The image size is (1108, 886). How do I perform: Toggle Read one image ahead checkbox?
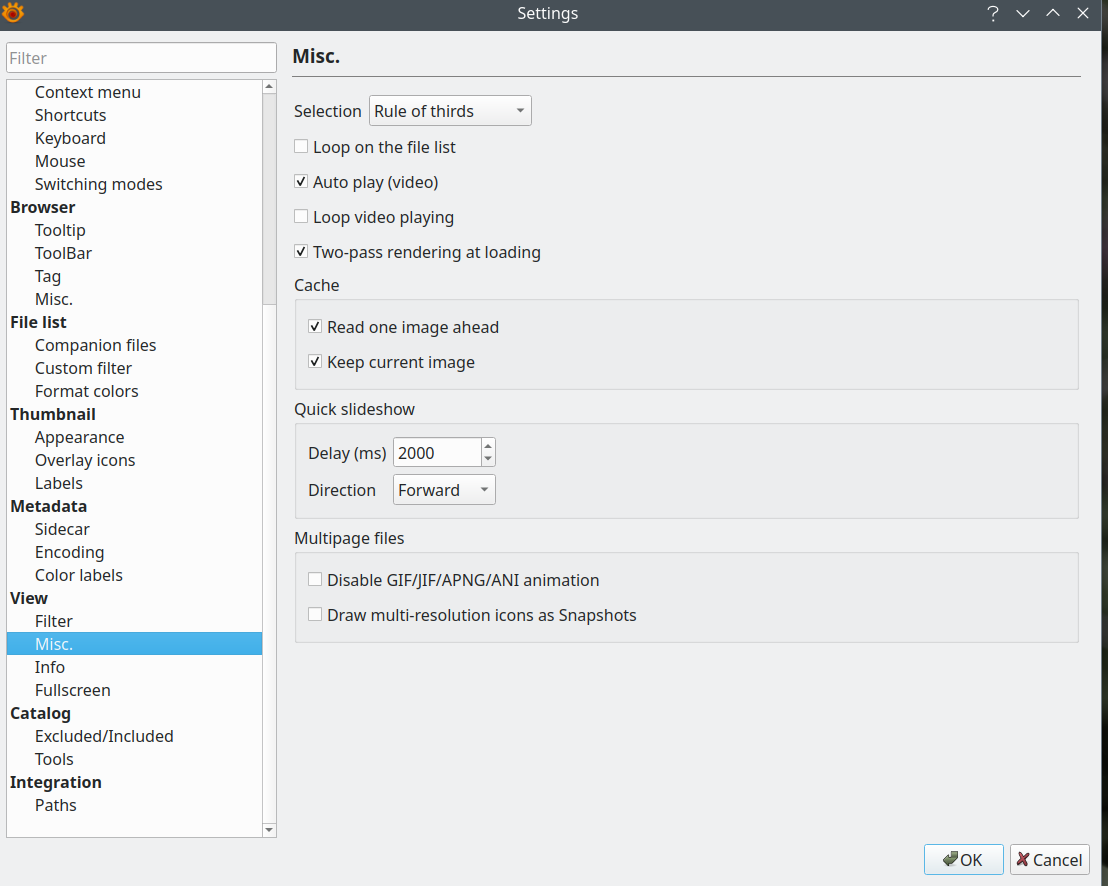(315, 327)
